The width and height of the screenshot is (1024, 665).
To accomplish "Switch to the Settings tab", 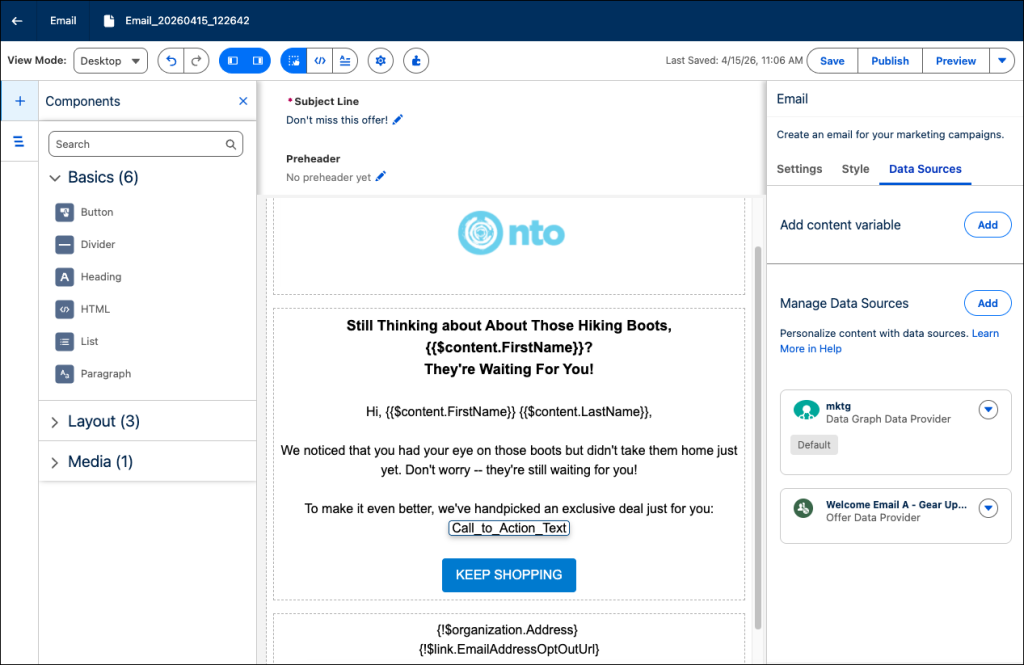I will click(799, 169).
